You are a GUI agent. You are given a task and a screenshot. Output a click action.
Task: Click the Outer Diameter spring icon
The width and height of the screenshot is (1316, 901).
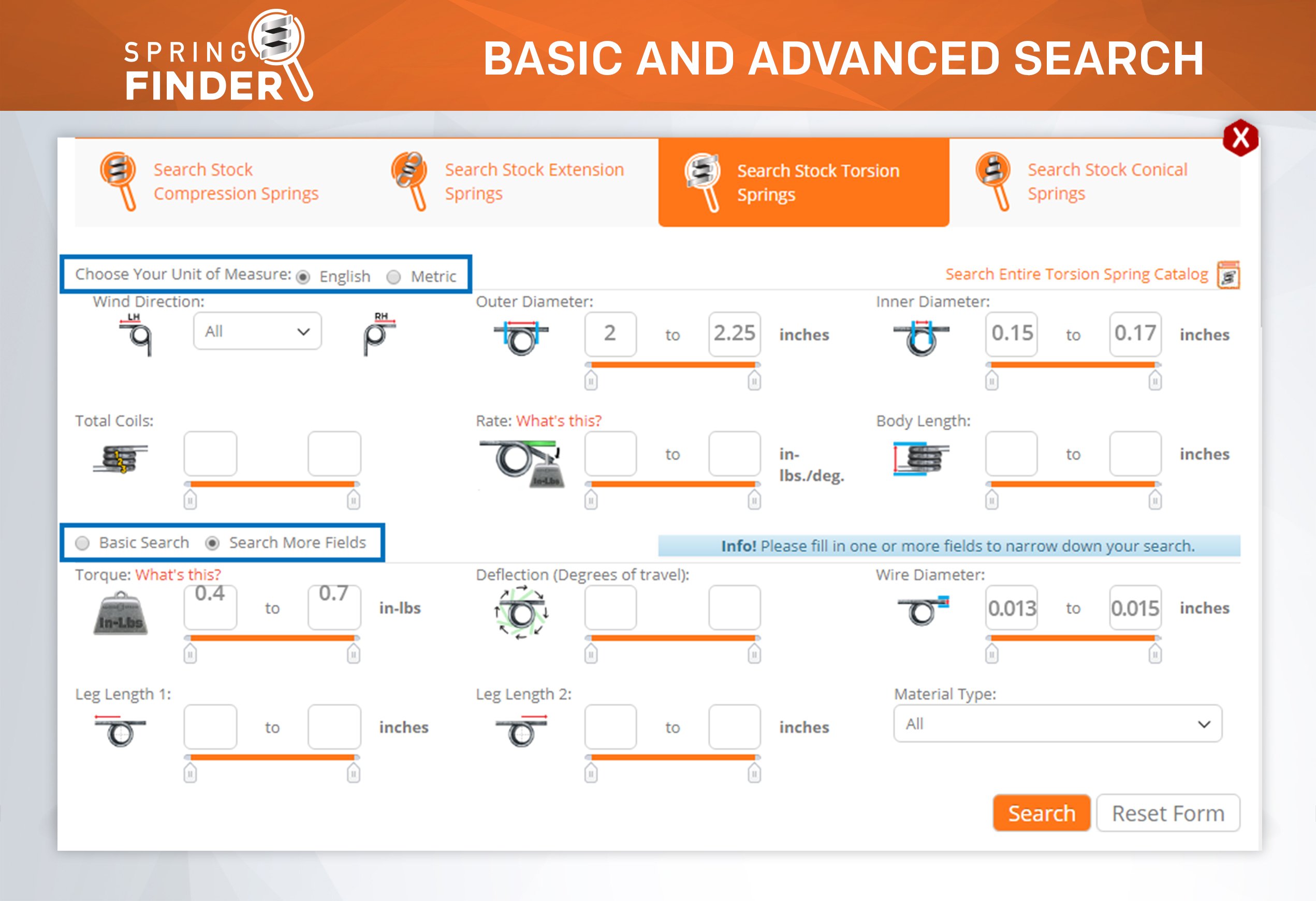(521, 338)
